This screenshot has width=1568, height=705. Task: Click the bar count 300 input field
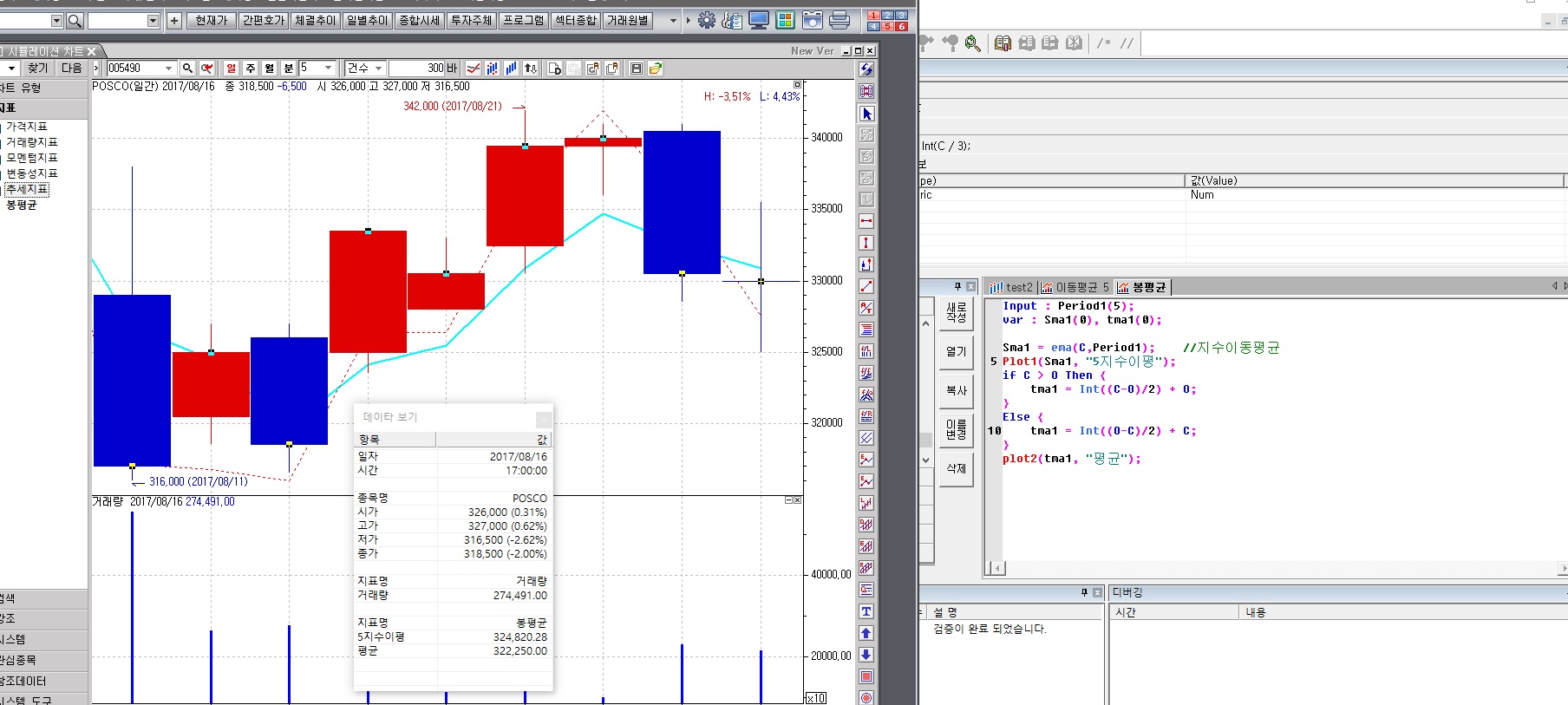(416, 68)
